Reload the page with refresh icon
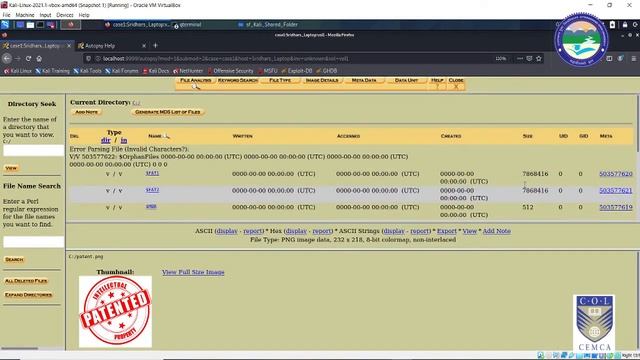This screenshot has height=360, width=640. click(28, 58)
